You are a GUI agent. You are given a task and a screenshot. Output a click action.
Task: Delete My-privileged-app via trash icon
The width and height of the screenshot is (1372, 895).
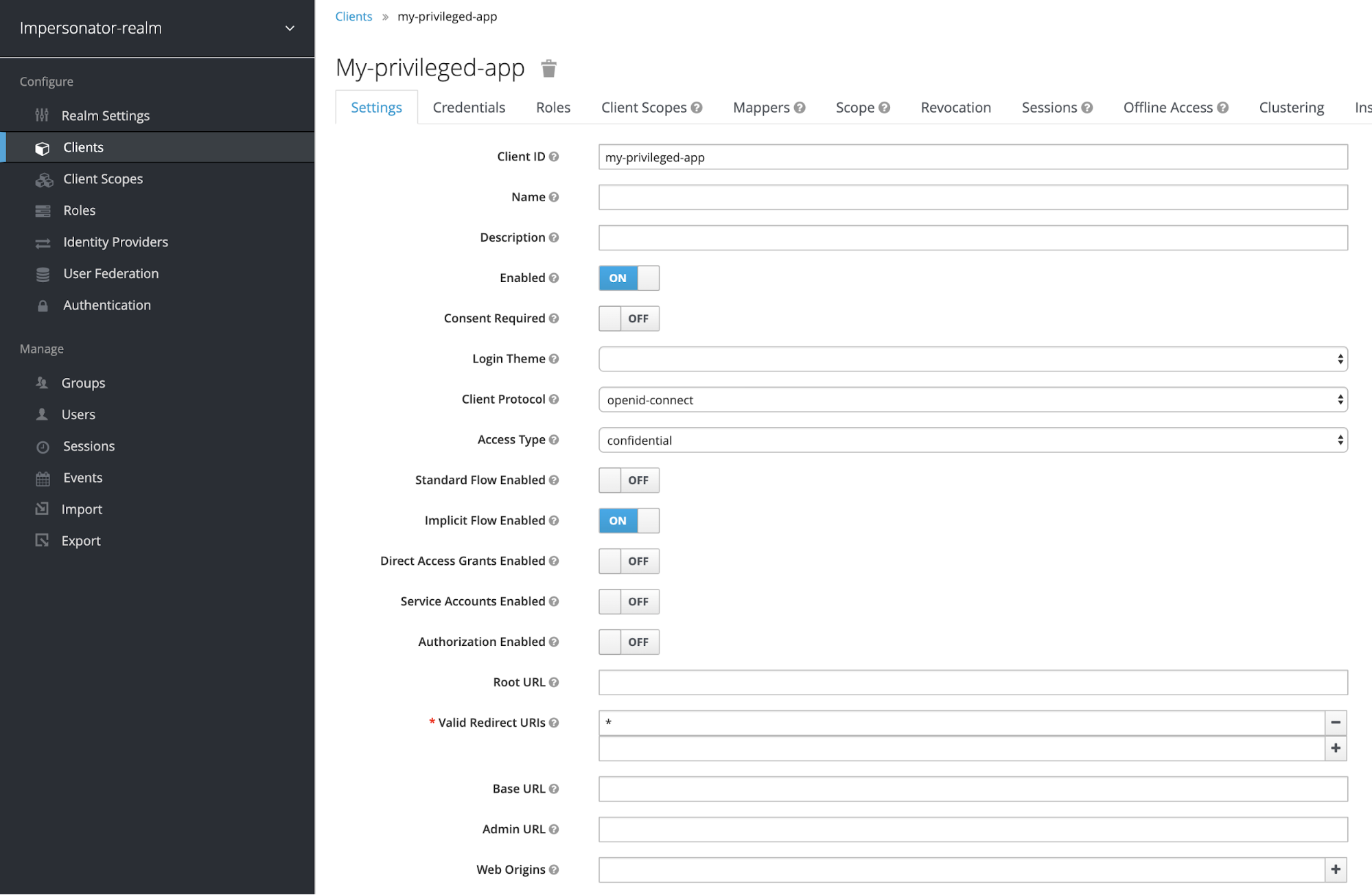click(x=548, y=68)
